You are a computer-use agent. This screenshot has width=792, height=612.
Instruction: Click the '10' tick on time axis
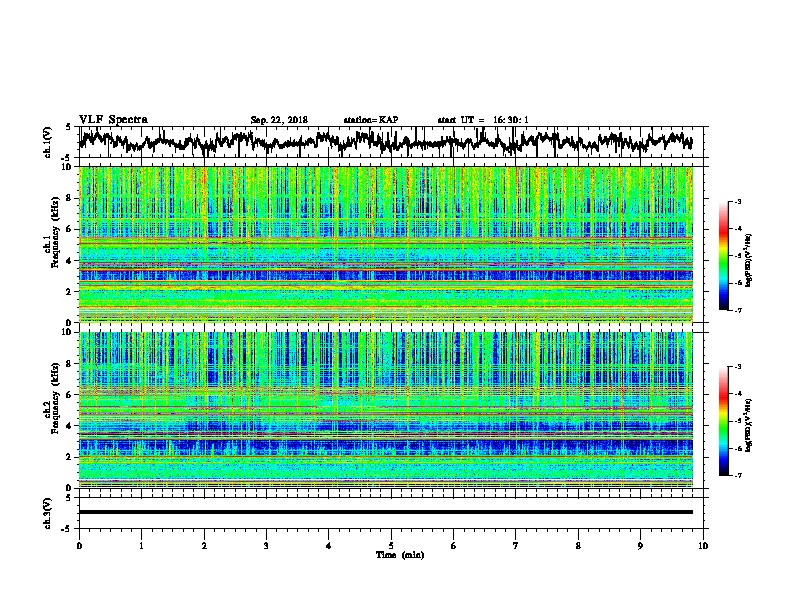703,546
